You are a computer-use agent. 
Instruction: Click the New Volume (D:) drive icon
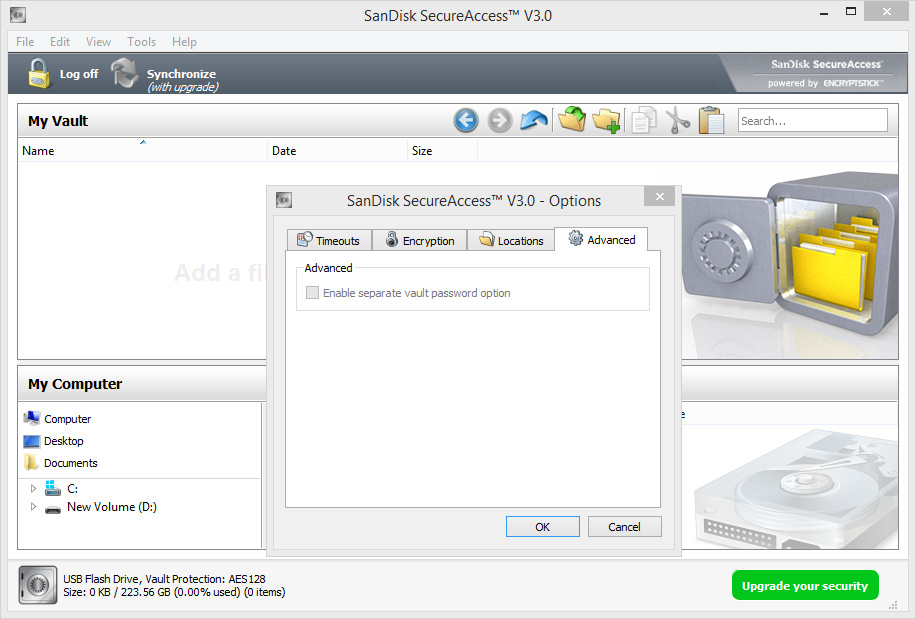click(x=53, y=508)
